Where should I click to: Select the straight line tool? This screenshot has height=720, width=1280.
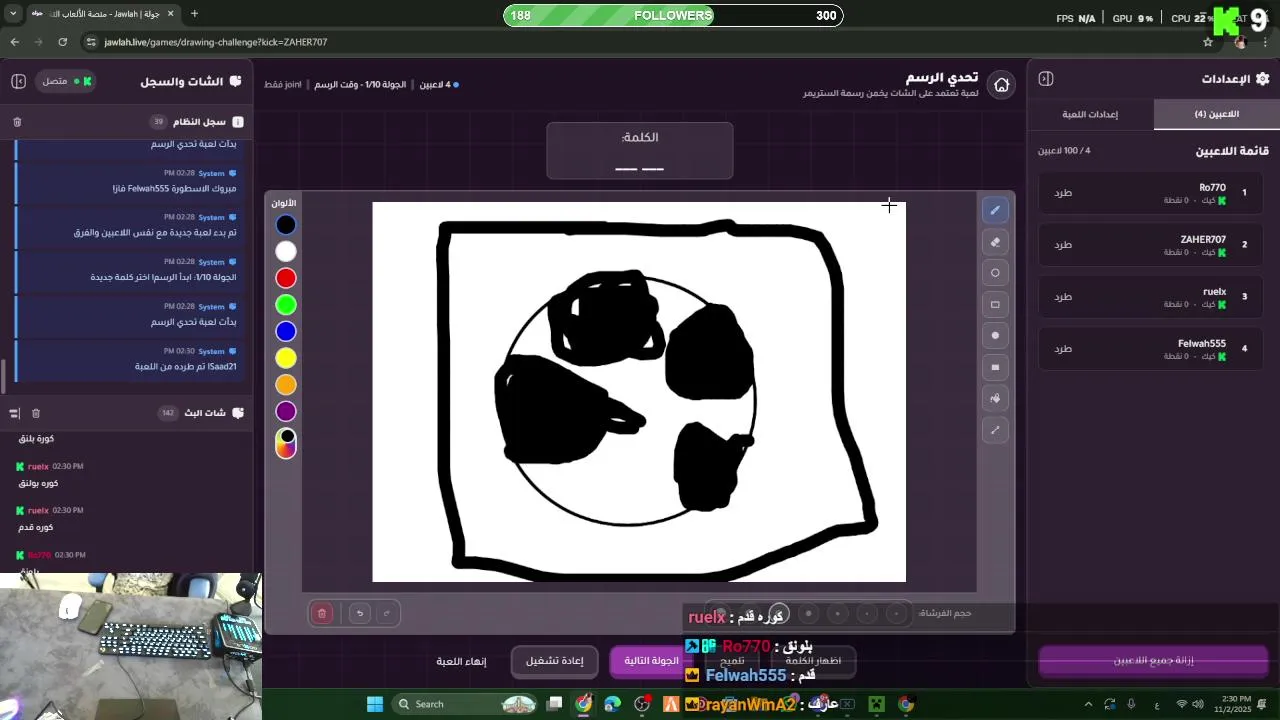(x=995, y=430)
